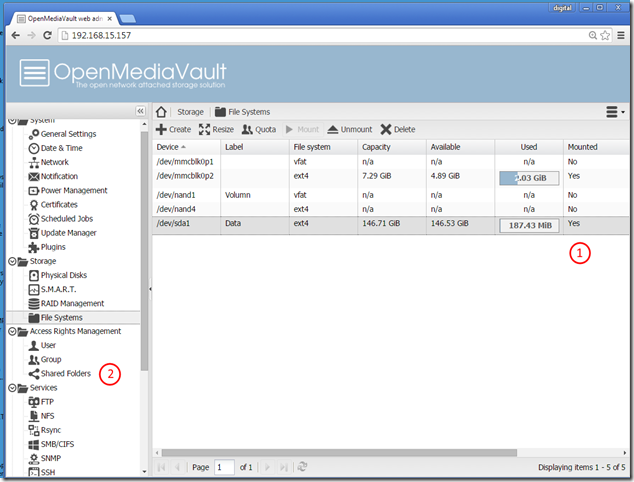The image size is (634, 482).
Task: Open the SMB/CIFS service settings
Action: pos(51,444)
